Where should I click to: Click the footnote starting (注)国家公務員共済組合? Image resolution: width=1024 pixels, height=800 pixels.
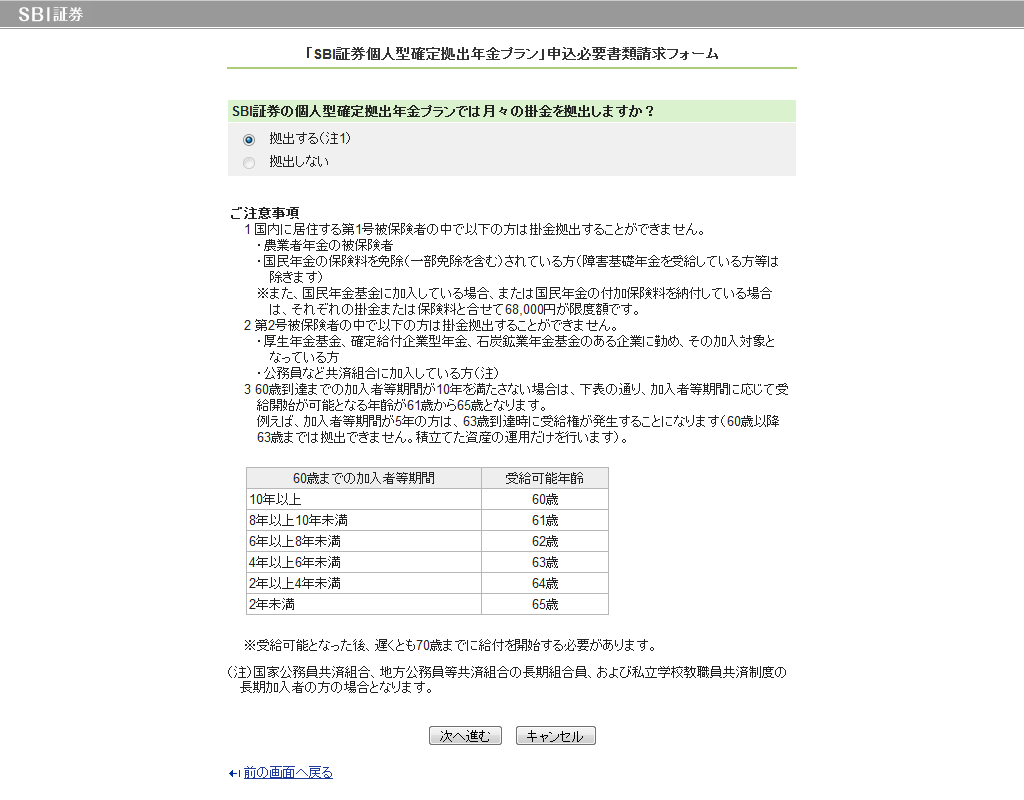[507, 679]
